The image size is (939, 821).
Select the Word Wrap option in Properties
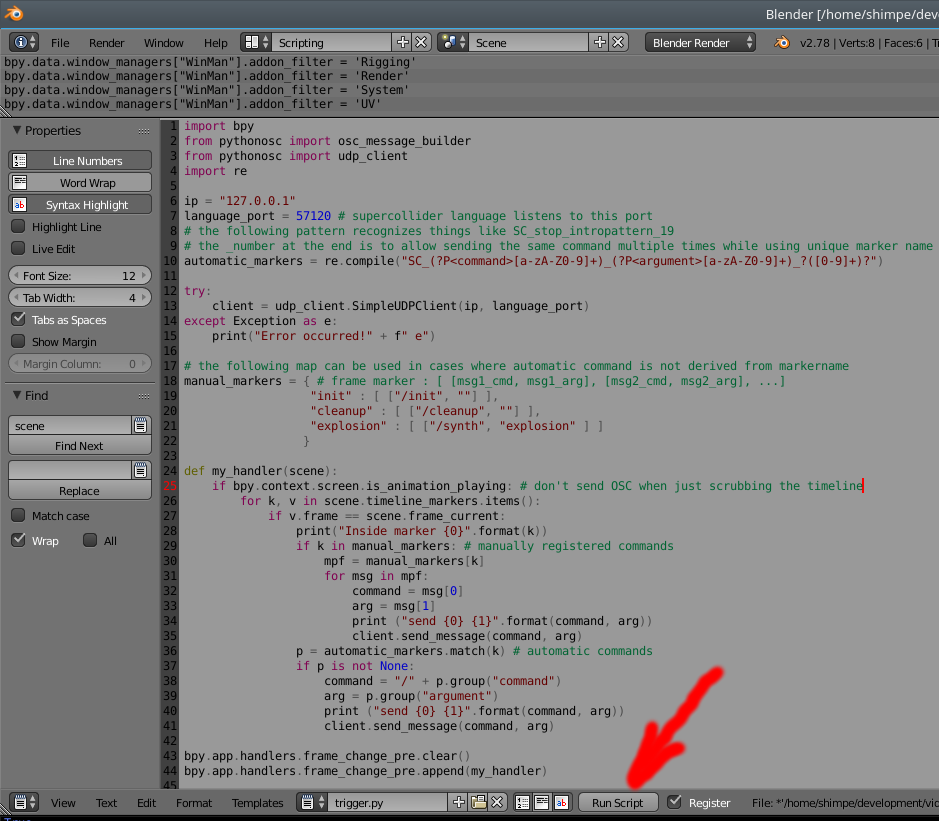[x=79, y=182]
